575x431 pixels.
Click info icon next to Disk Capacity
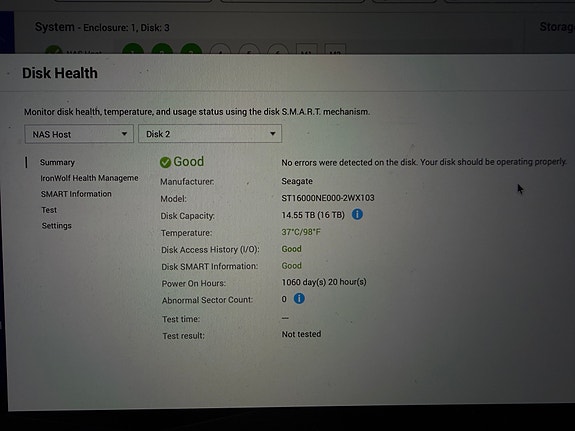[x=357, y=214]
